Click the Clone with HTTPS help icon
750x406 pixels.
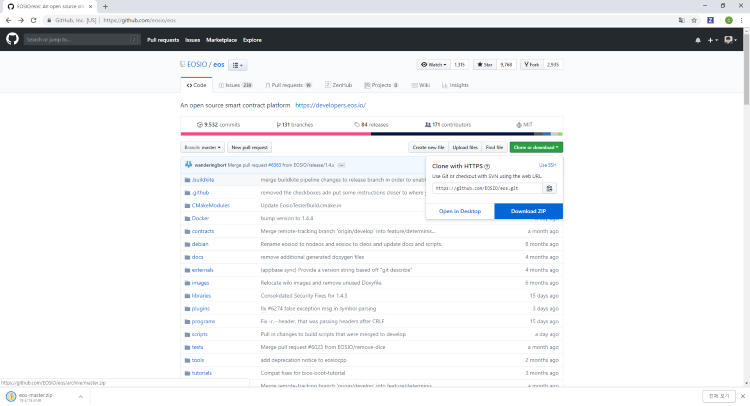tap(487, 166)
